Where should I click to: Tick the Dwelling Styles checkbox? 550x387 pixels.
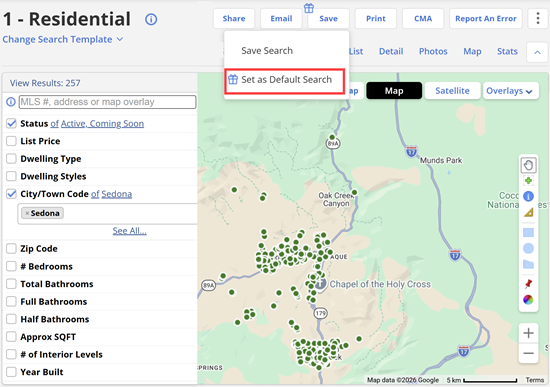[11, 176]
